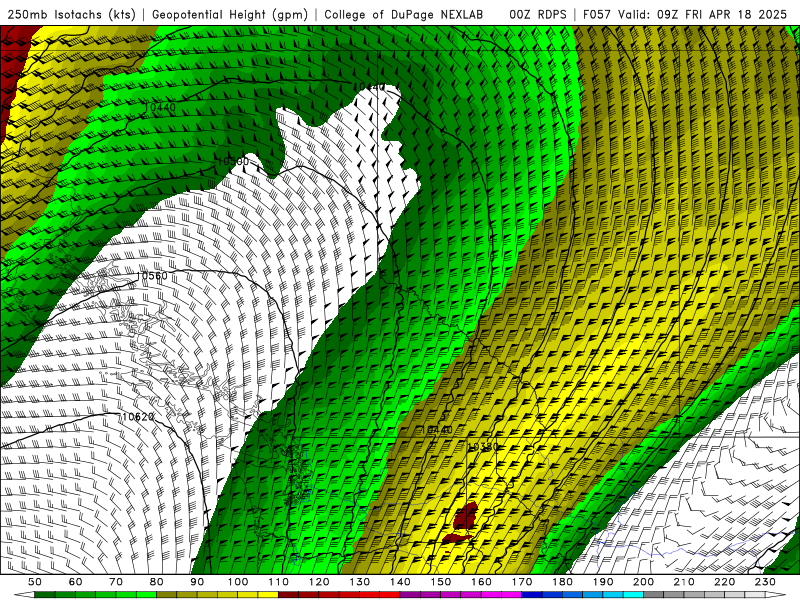Click the dark gray swatch starting at '200'
Screen dimensions: 800x600
coord(654,595)
